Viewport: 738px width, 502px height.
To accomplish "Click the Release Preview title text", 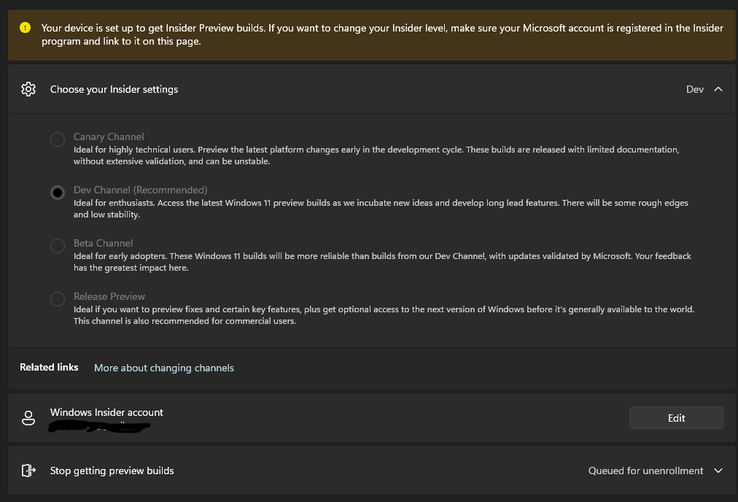I will pos(109,296).
